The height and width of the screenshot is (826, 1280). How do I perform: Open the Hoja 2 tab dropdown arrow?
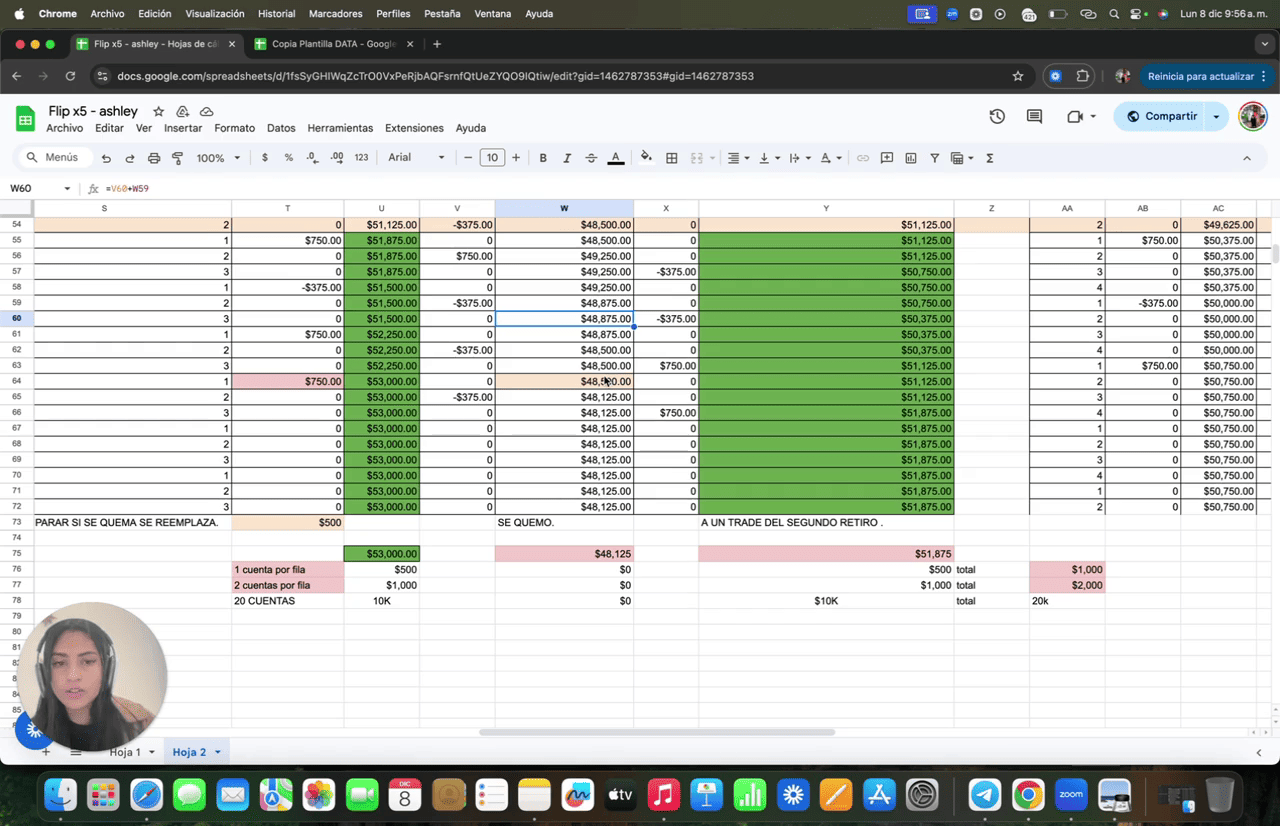tap(217, 752)
